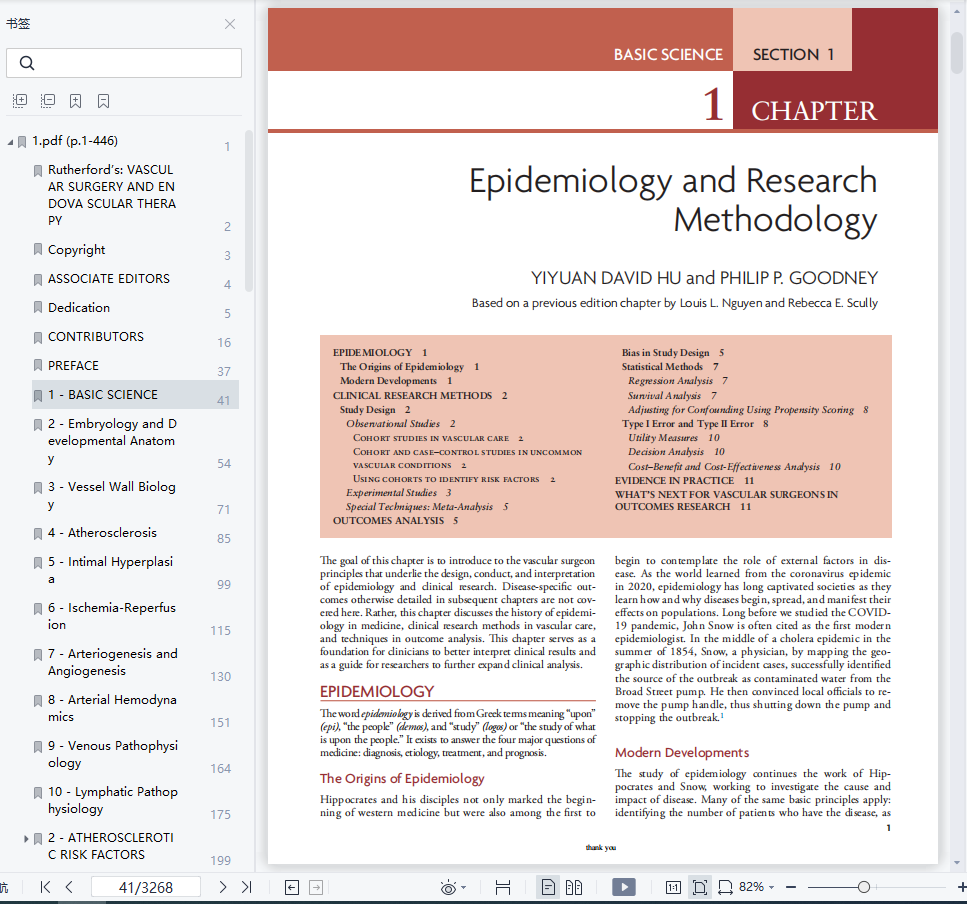Viewport: 967px width, 904px height.
Task: Click the bookmark icon beside CONTRIBUTORS
Action: (x=38, y=337)
